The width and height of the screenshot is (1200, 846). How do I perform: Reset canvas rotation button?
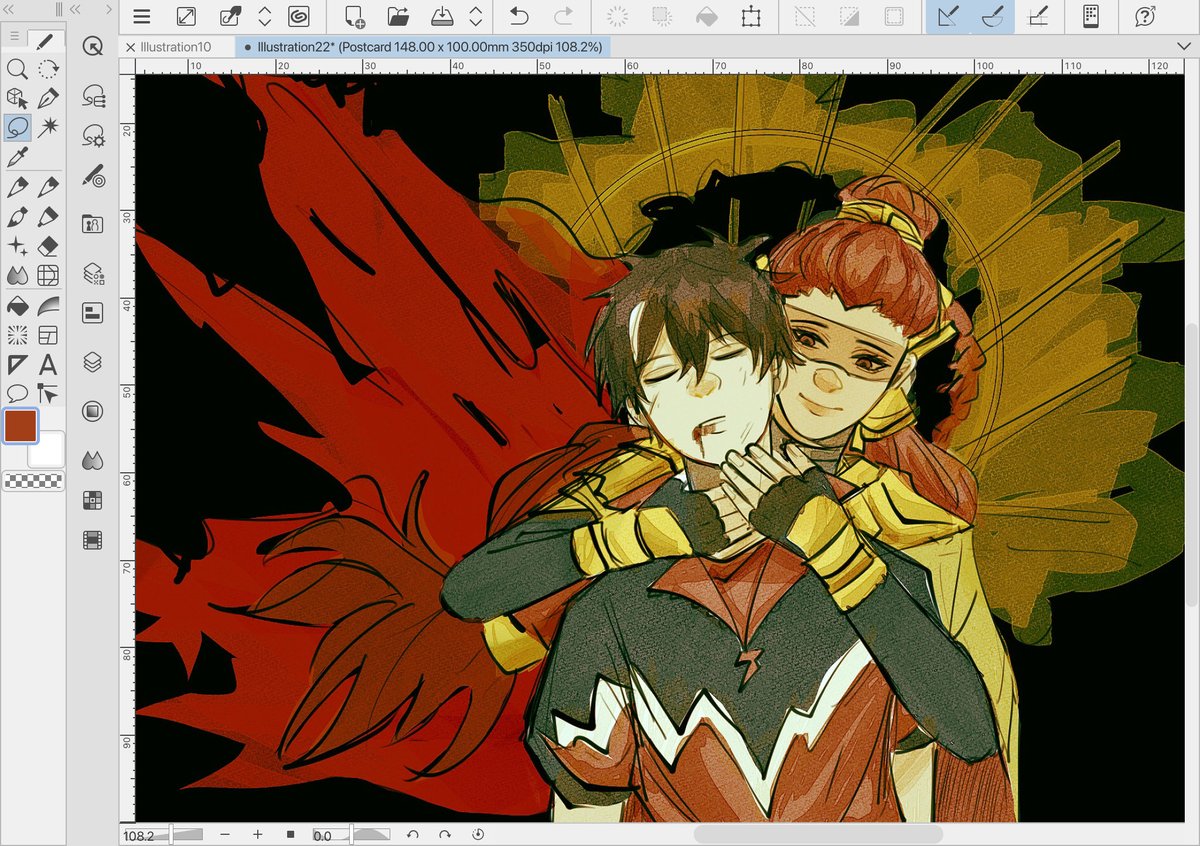[x=478, y=834]
